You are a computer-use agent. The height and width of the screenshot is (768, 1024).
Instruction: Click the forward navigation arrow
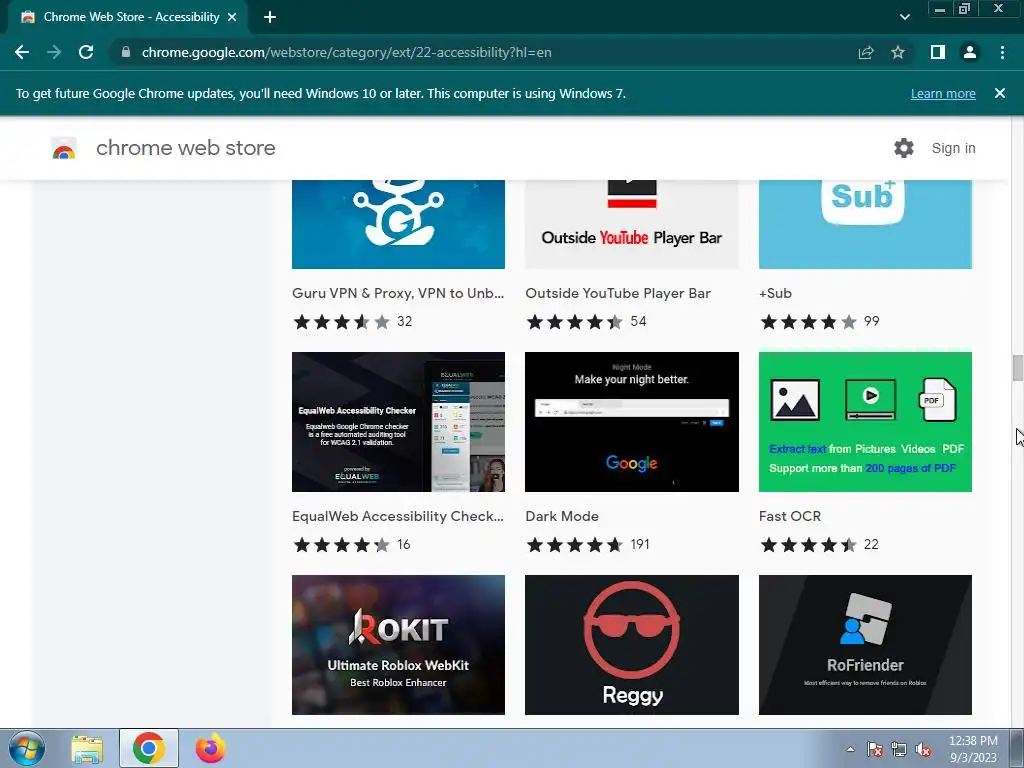point(54,52)
